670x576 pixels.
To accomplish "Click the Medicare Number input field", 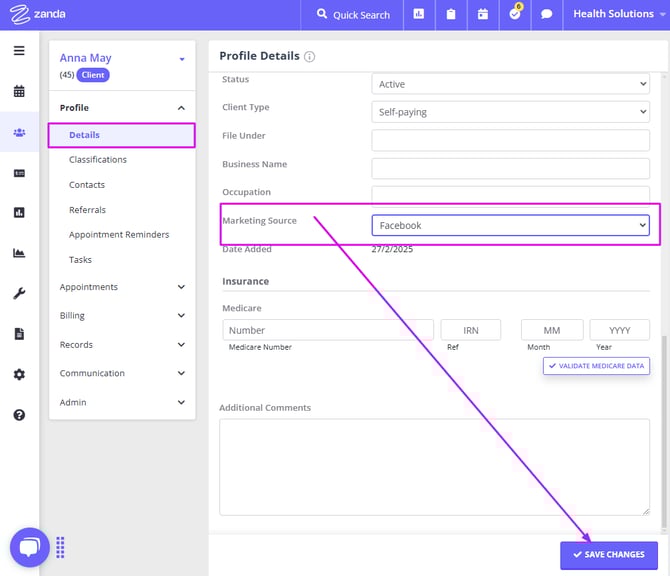I will point(328,330).
